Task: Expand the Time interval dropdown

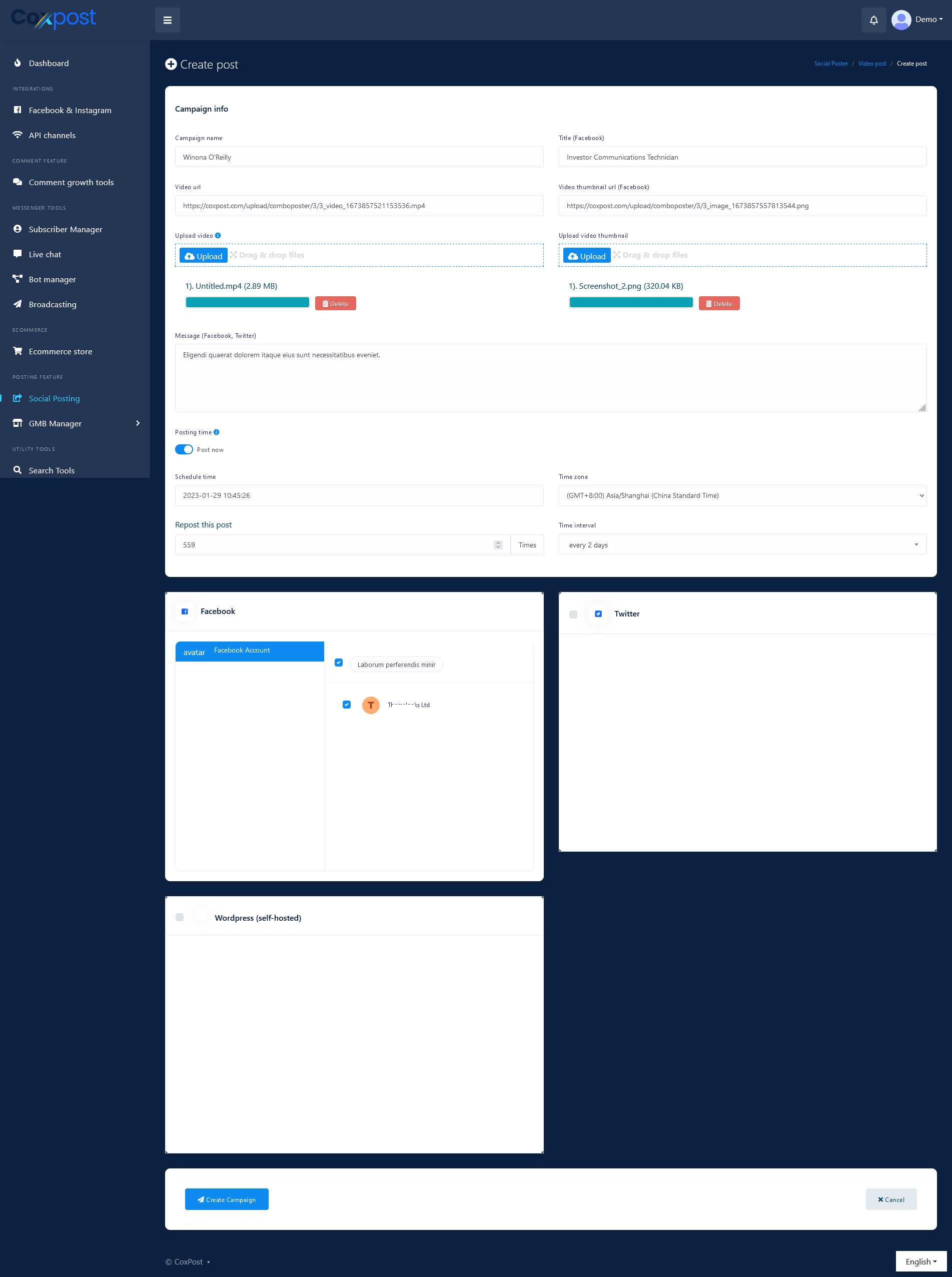Action: [x=742, y=544]
